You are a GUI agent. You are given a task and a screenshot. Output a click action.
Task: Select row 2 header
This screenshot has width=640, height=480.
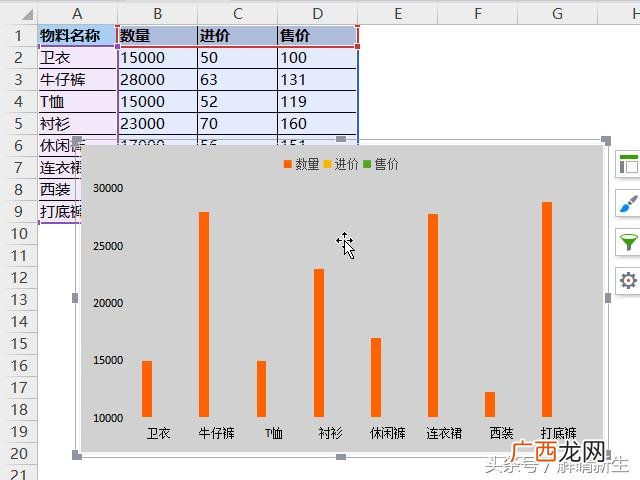pyautogui.click(x=18, y=58)
